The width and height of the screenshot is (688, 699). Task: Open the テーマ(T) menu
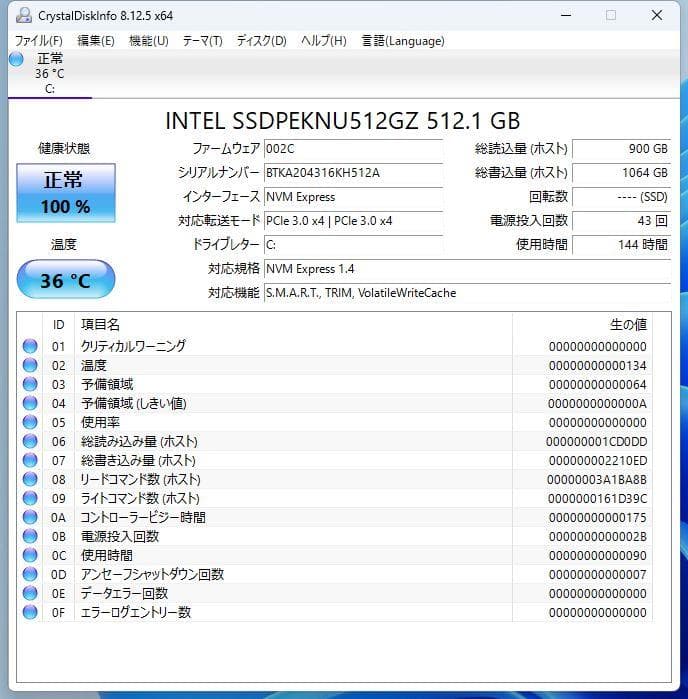click(202, 41)
